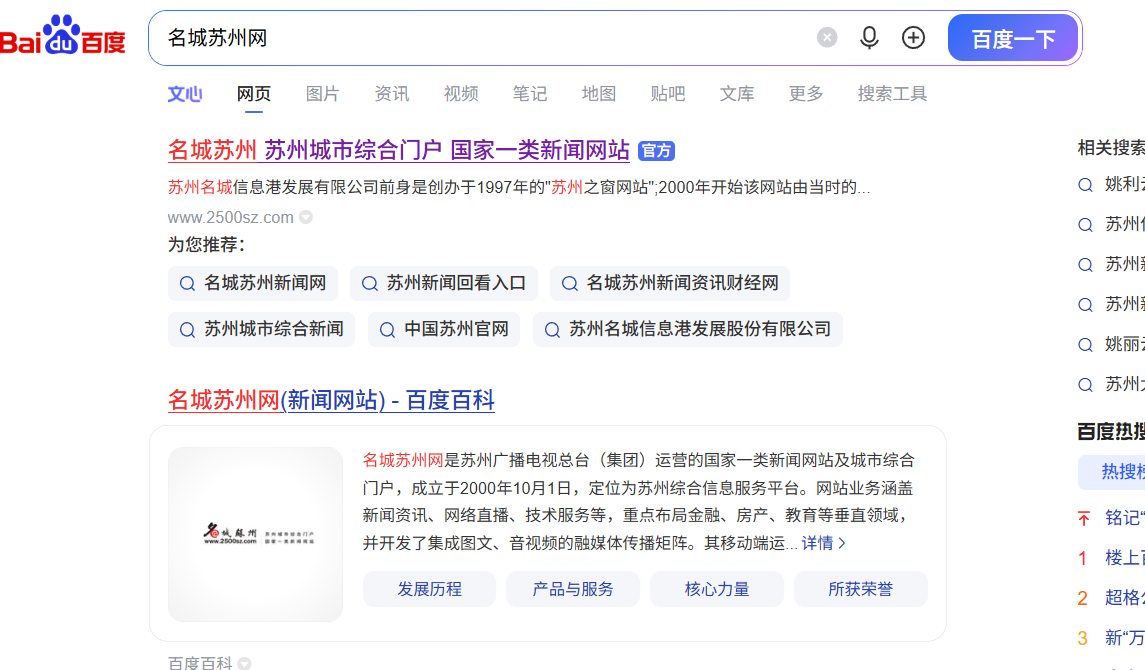The image size is (1145, 670).
Task: Pick suggestion 苏州城市综合新闻
Action: click(261, 329)
